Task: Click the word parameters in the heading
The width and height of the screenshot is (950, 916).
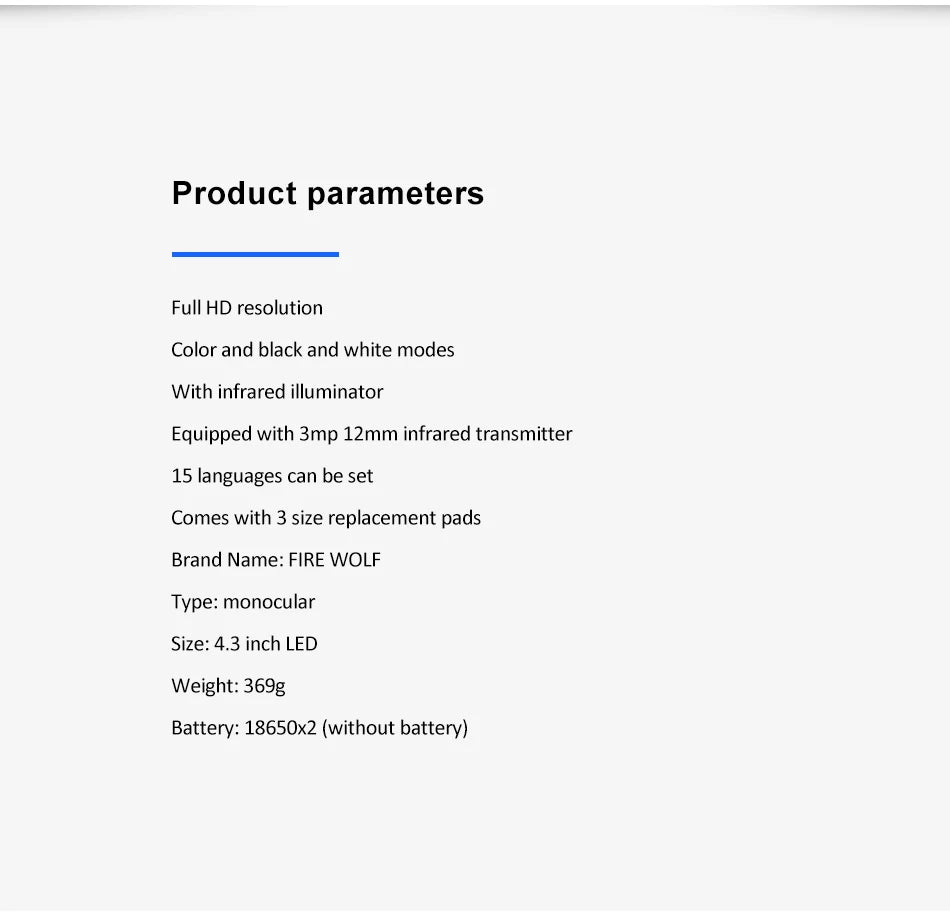Action: click(x=396, y=195)
